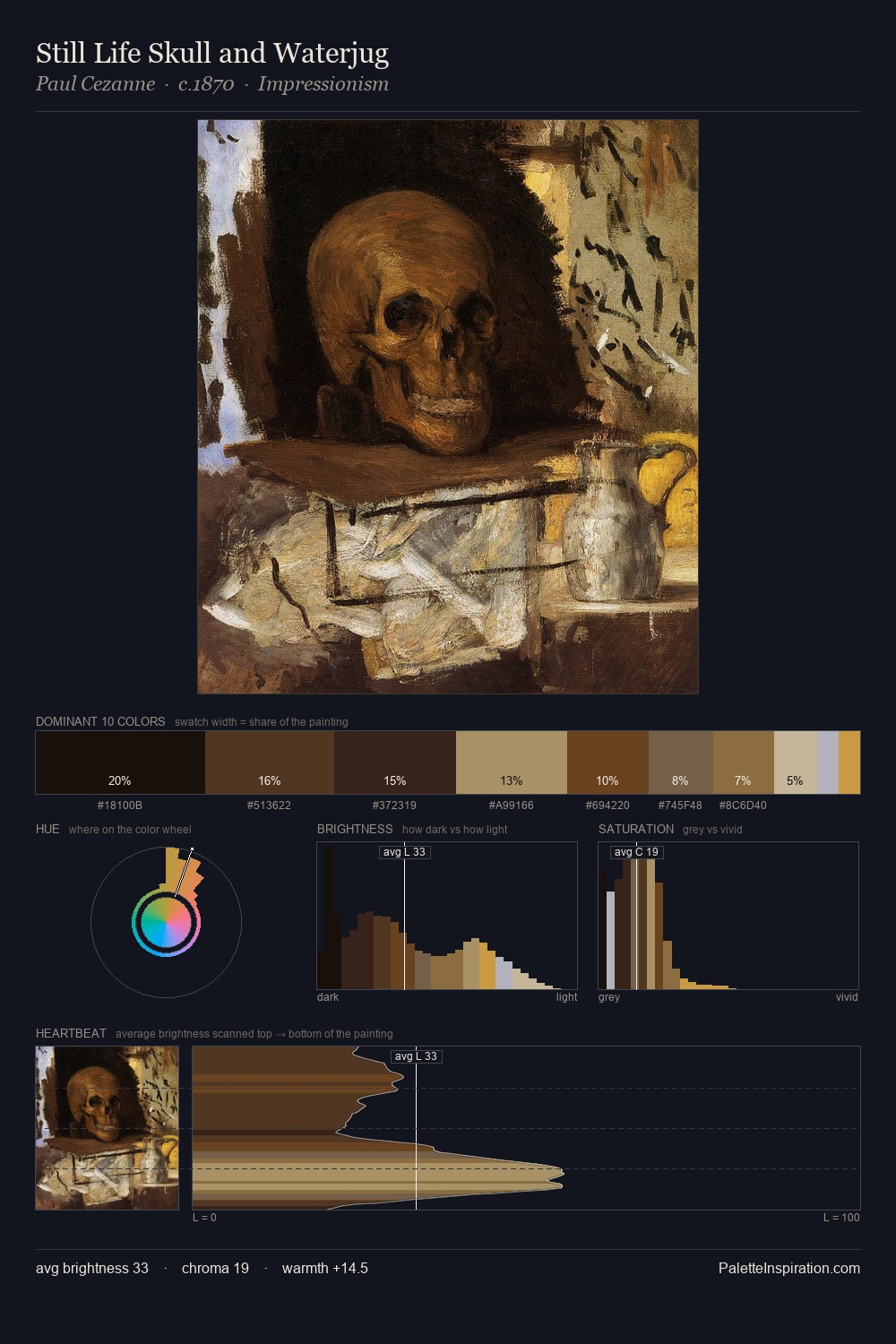
Task: Click the 'DOMINANT 10 COLORS' heading
Action: [100, 721]
